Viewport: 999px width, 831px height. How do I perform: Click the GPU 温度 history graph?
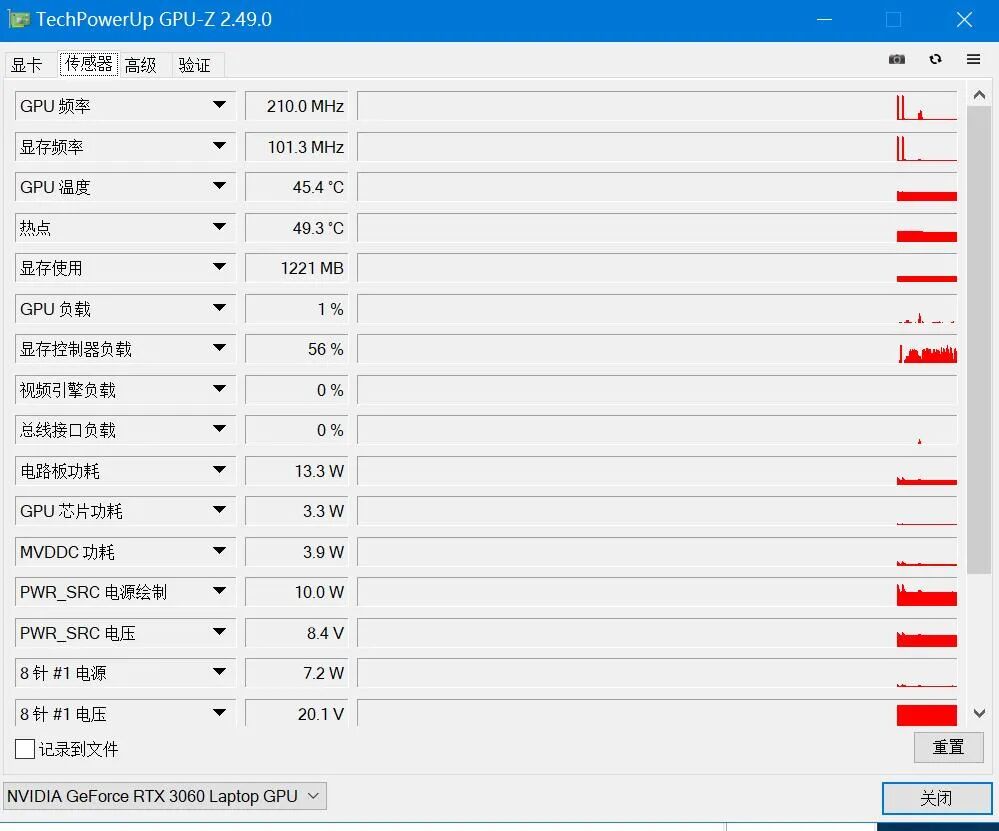coord(657,187)
